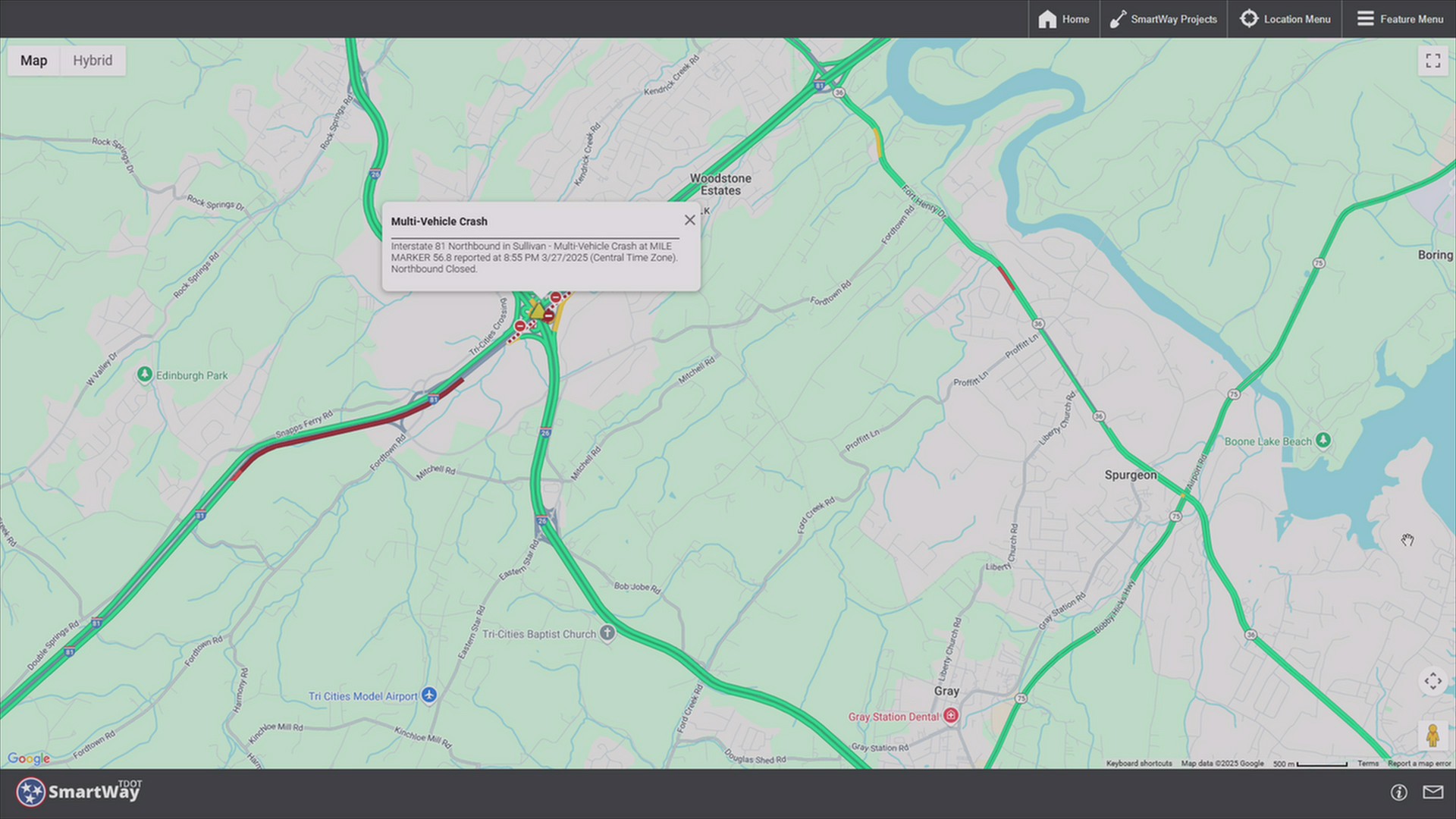Viewport: 1456px width, 819px height.
Task: Select Tri-Cities Baptist Church marker
Action: tap(607, 633)
